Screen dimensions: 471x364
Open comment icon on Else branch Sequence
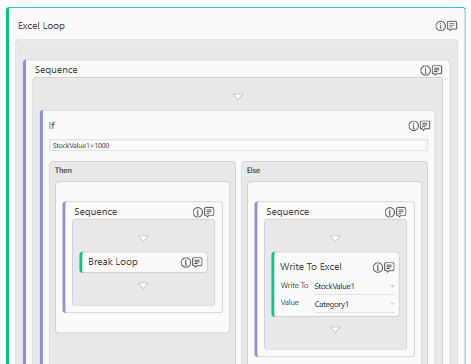pos(401,212)
